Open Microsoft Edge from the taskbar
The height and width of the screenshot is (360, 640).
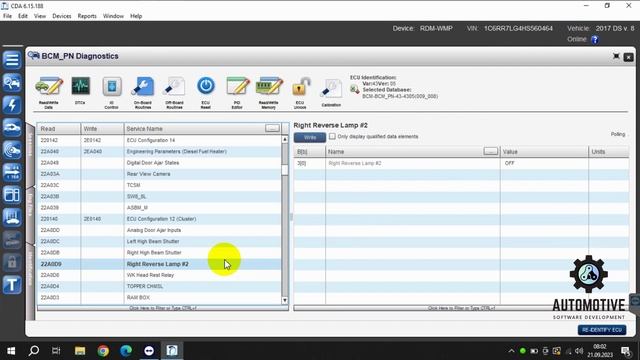point(126,351)
